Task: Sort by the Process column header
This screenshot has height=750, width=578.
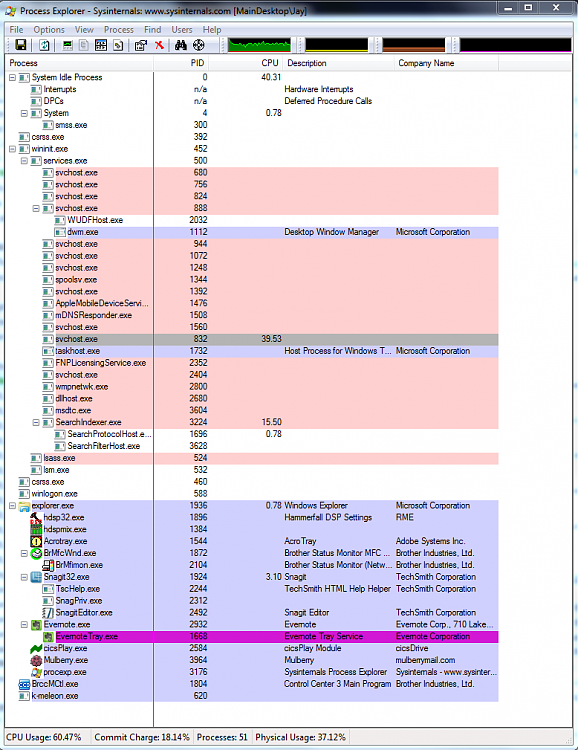Action: [79, 63]
